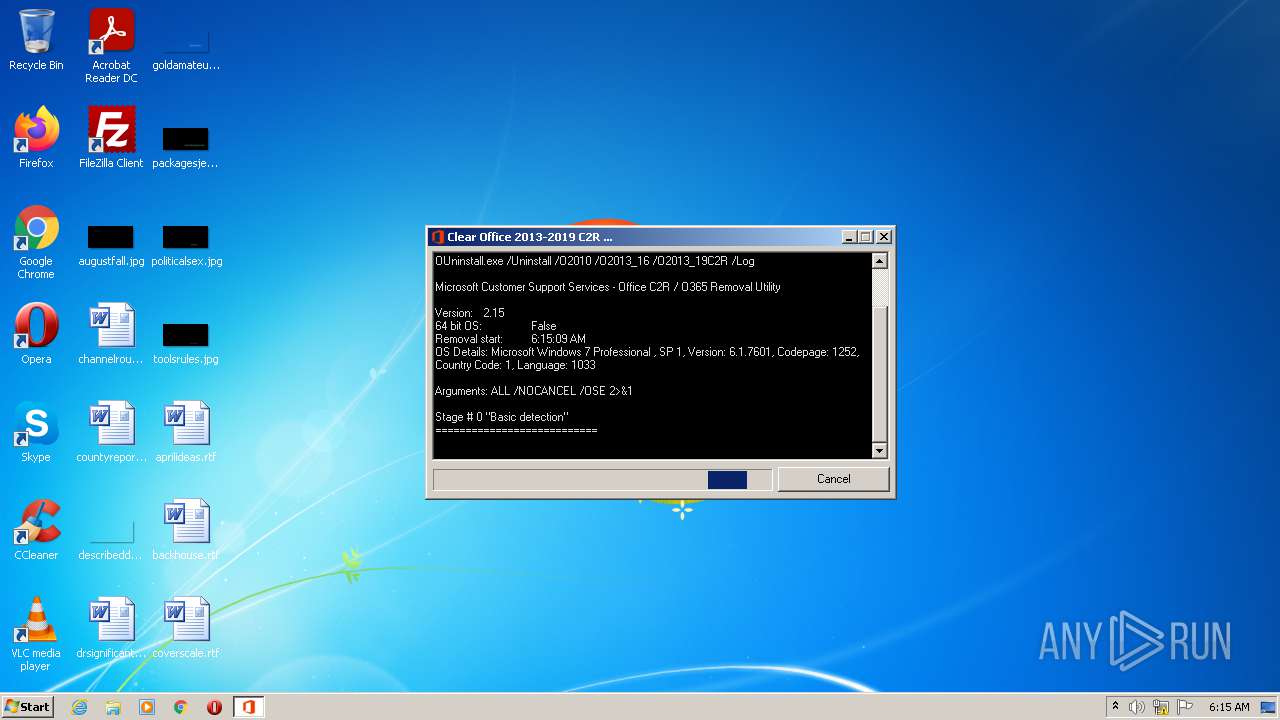Viewport: 1280px width, 720px height.
Task: Open the volume control in tray
Action: tap(1137, 707)
